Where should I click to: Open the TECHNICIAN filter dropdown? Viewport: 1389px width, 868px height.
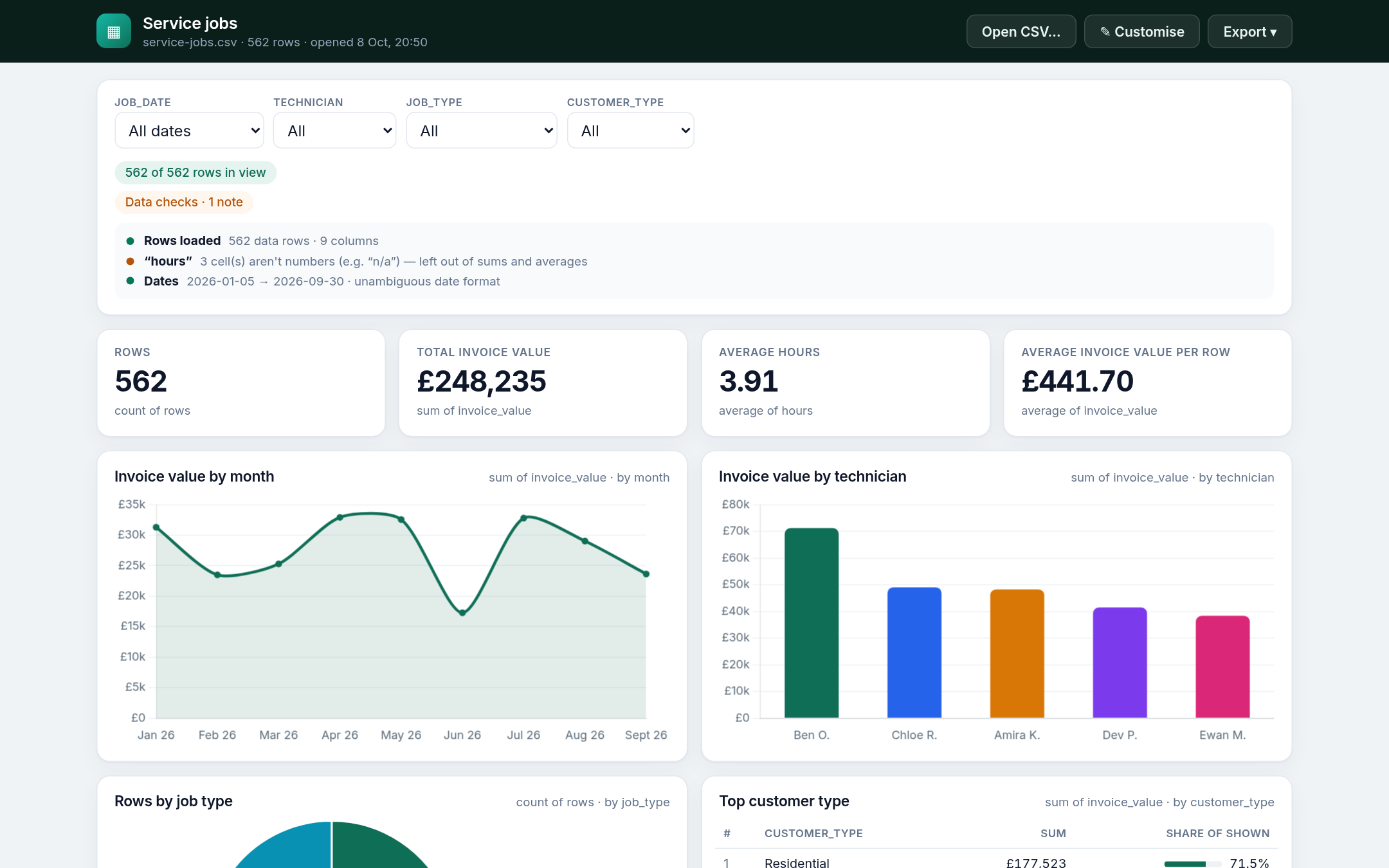(334, 131)
